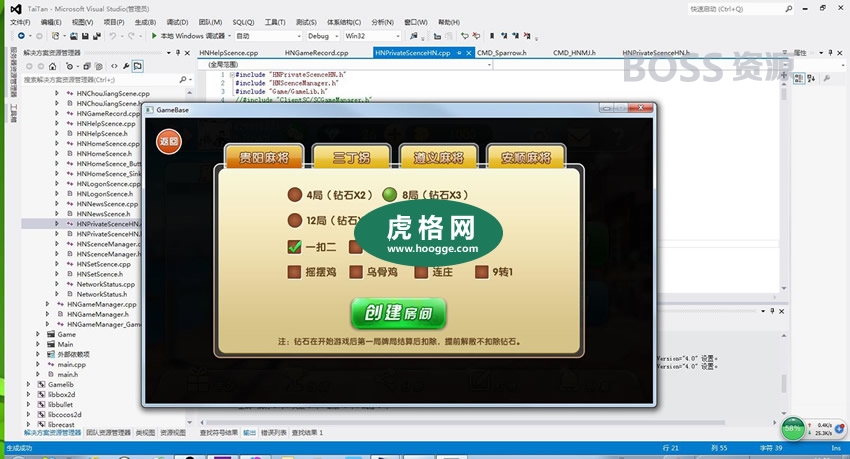This screenshot has height=459, width=850.
Task: Open the Debug configuration dropdown
Action: tap(323, 36)
